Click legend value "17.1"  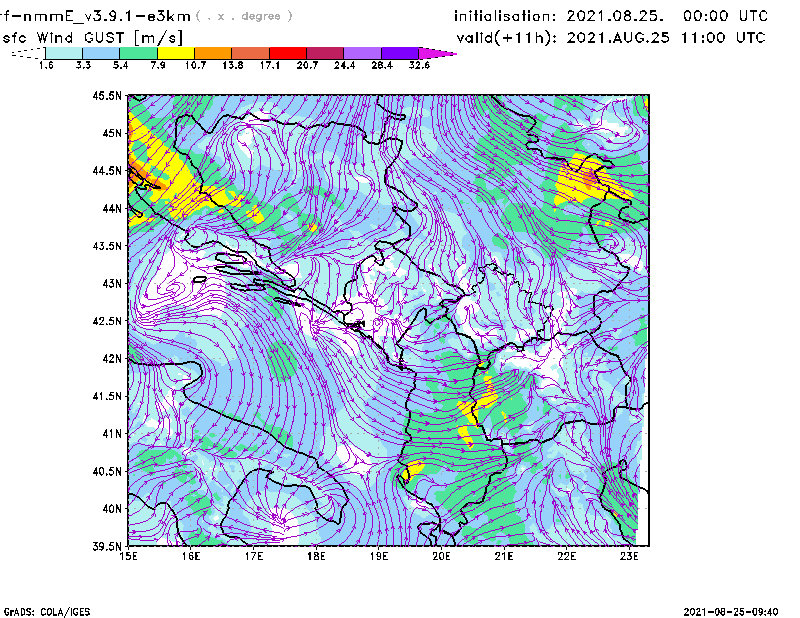270,65
